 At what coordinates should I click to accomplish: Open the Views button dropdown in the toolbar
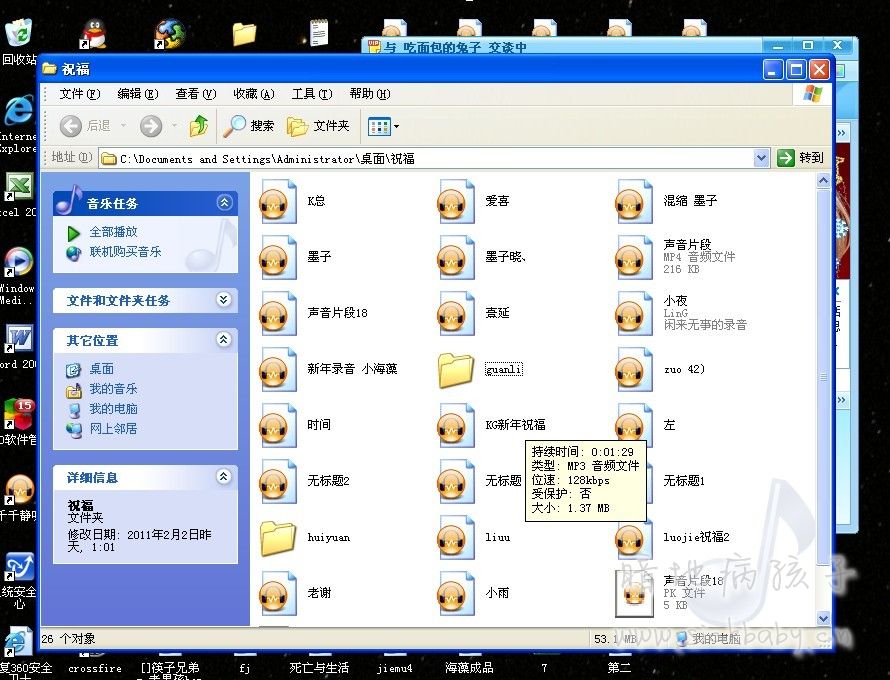tap(394, 126)
